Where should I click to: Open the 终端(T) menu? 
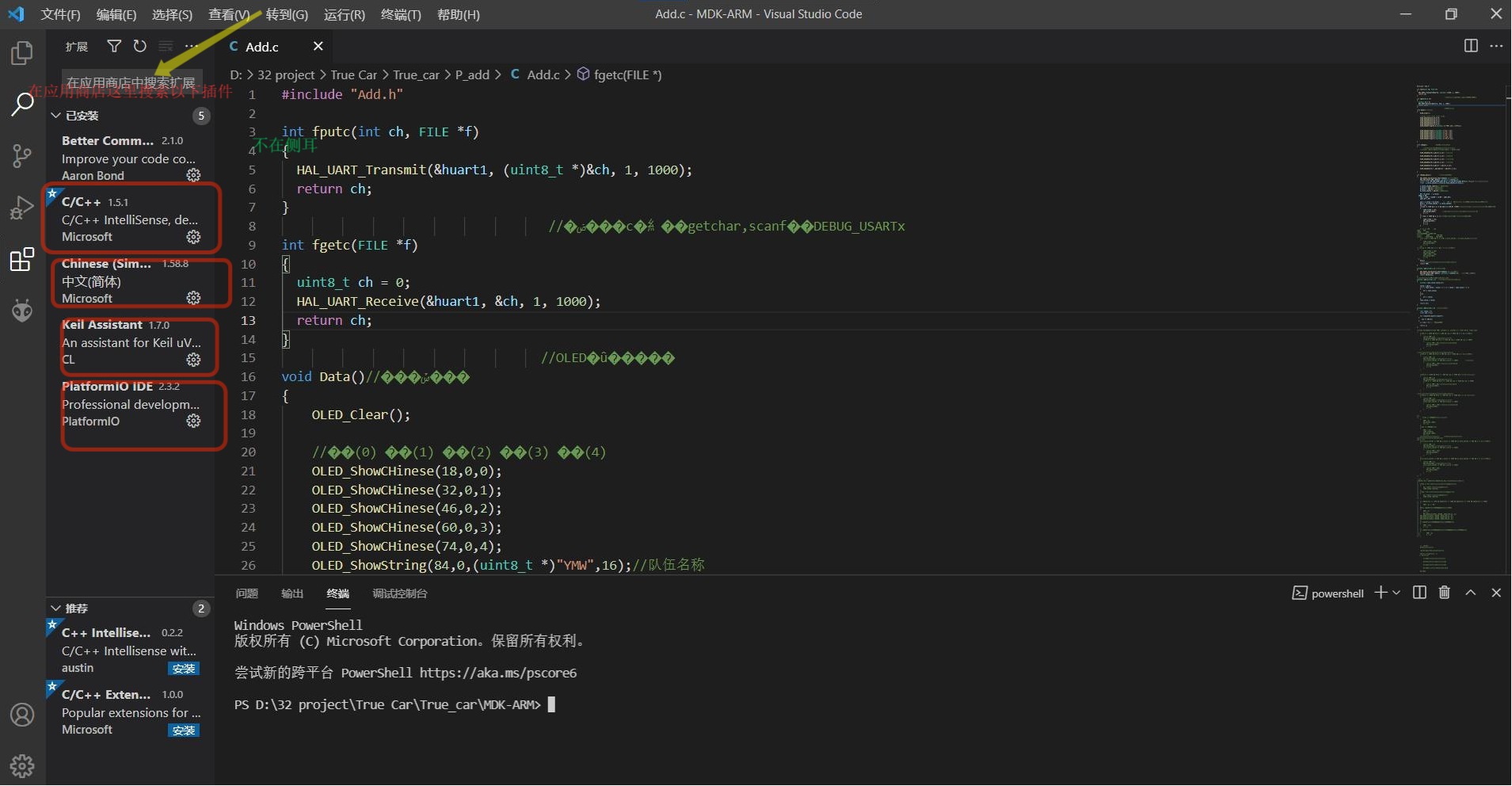pos(401,14)
